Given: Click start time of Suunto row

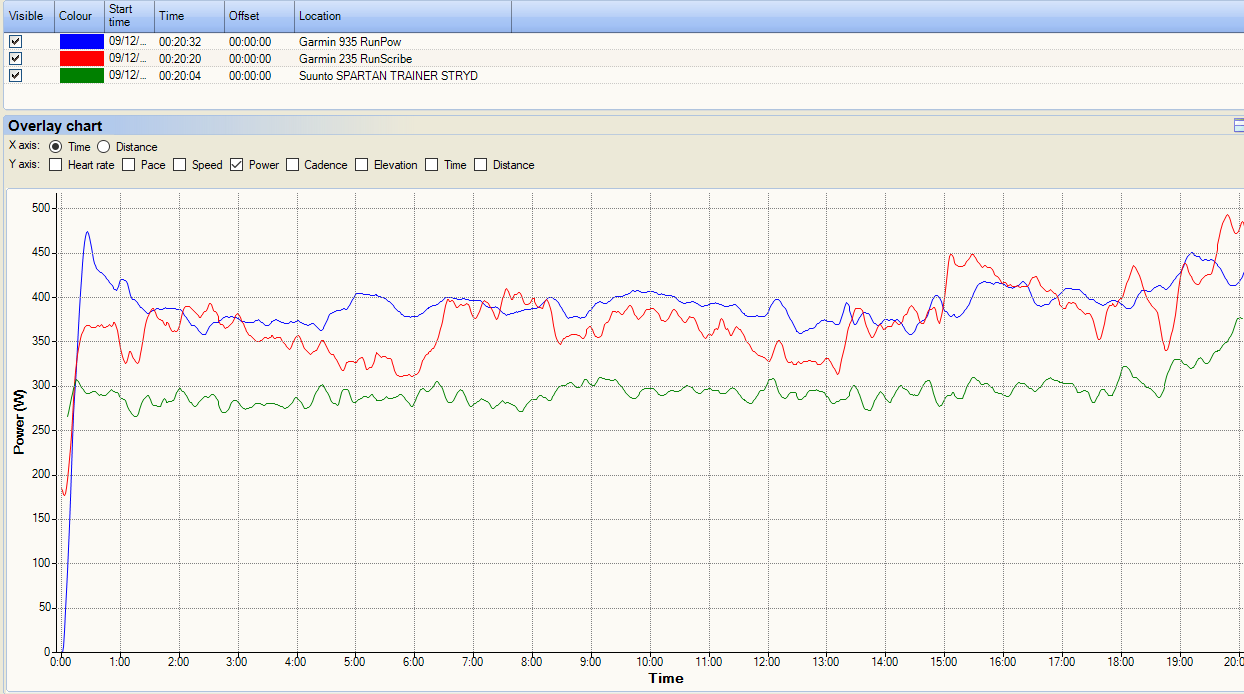Looking at the screenshot, I should (128, 76).
